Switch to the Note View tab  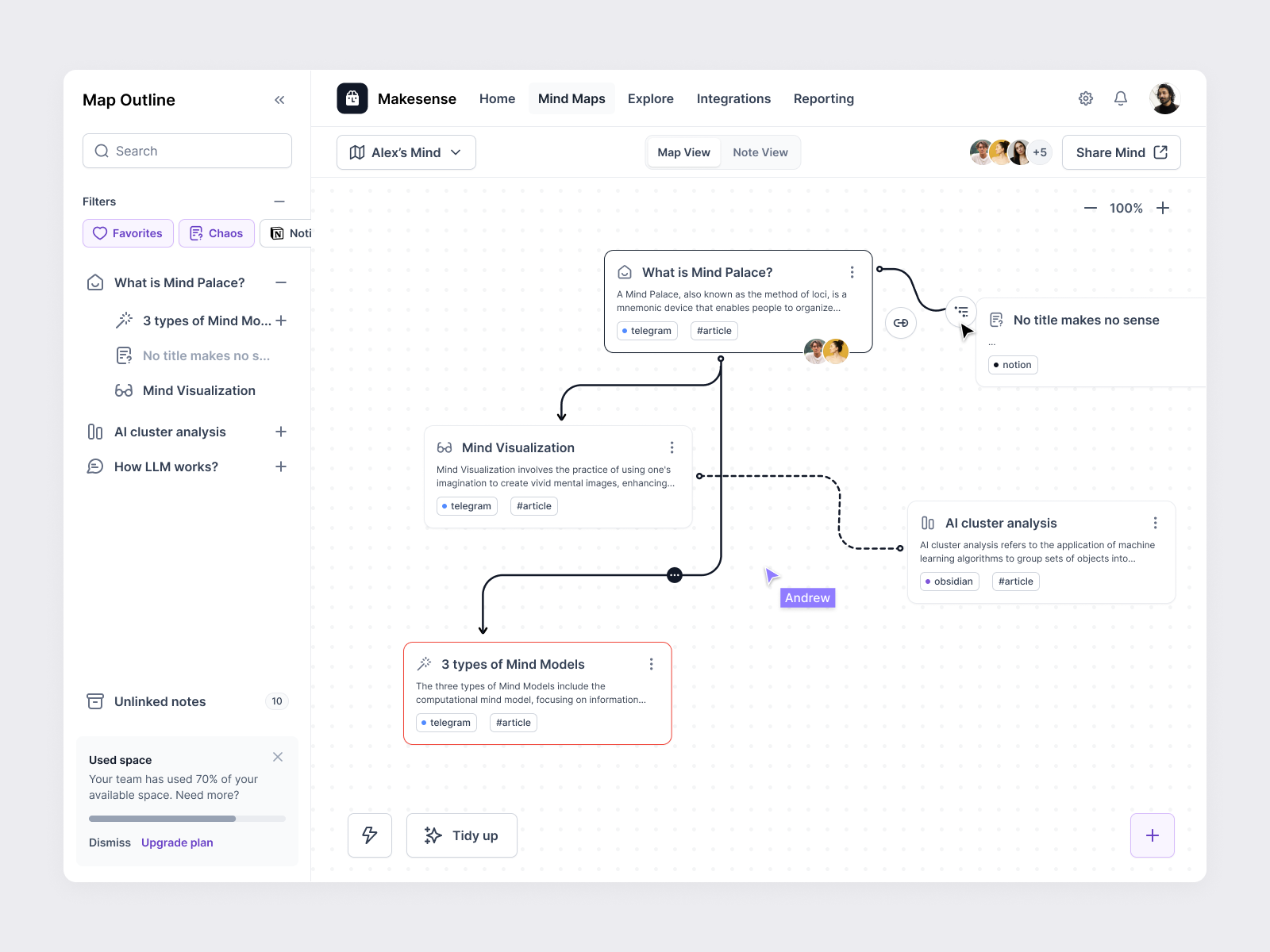click(760, 152)
